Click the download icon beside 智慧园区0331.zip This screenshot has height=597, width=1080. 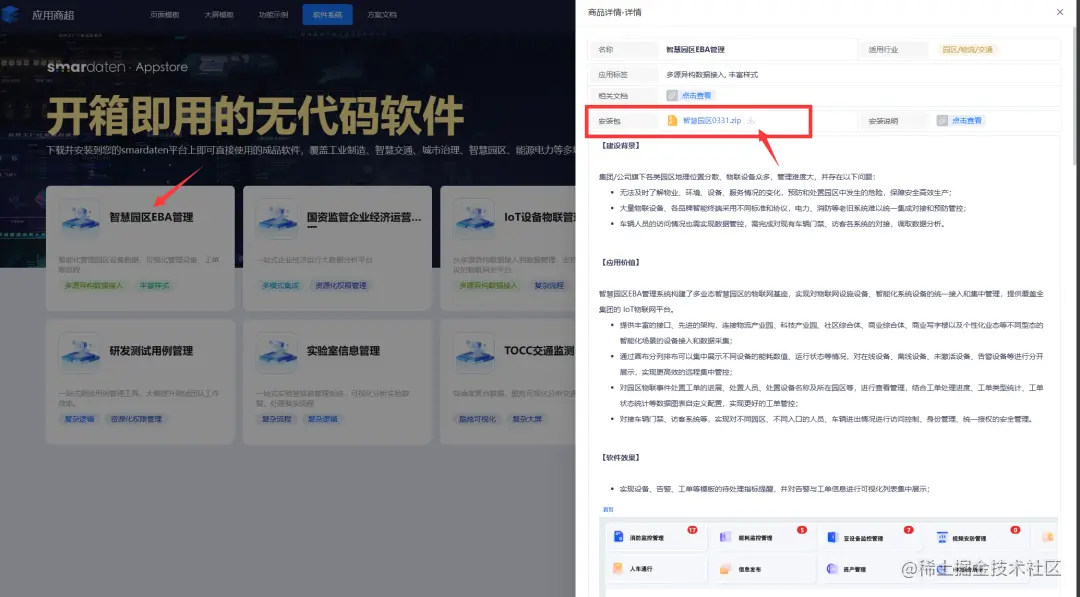coord(750,119)
